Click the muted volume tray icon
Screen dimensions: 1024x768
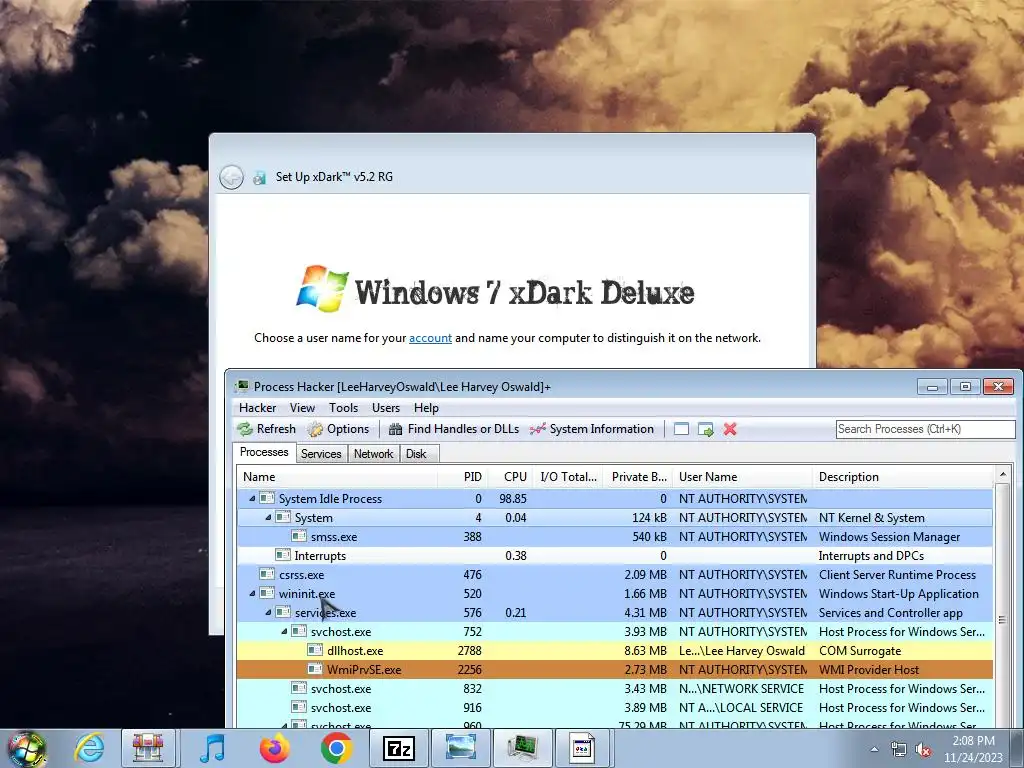click(x=923, y=750)
